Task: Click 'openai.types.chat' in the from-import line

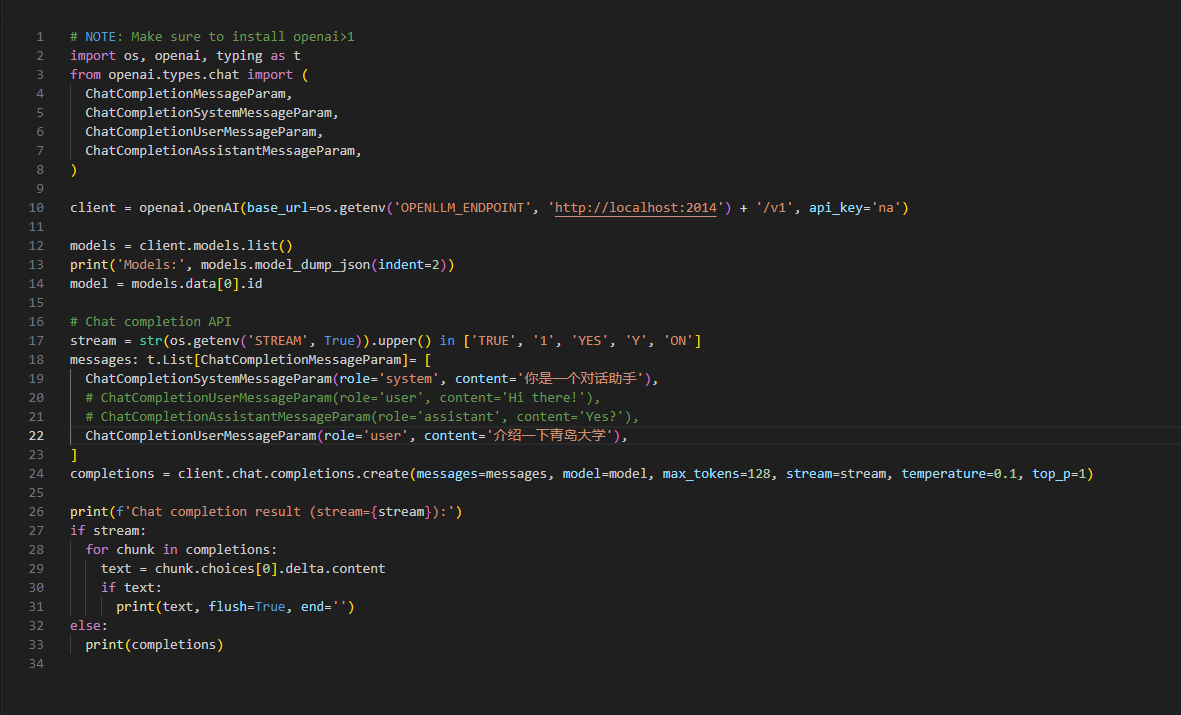Action: click(174, 75)
